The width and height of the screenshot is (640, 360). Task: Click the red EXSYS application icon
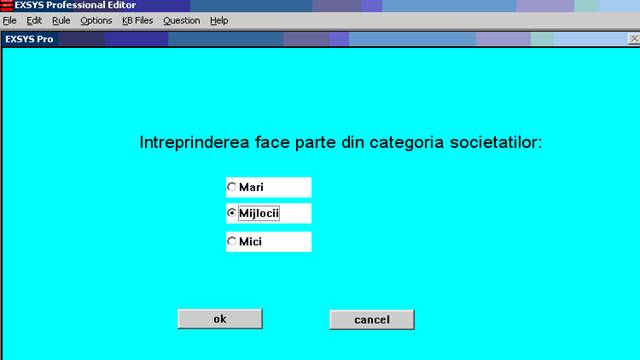[6, 5]
